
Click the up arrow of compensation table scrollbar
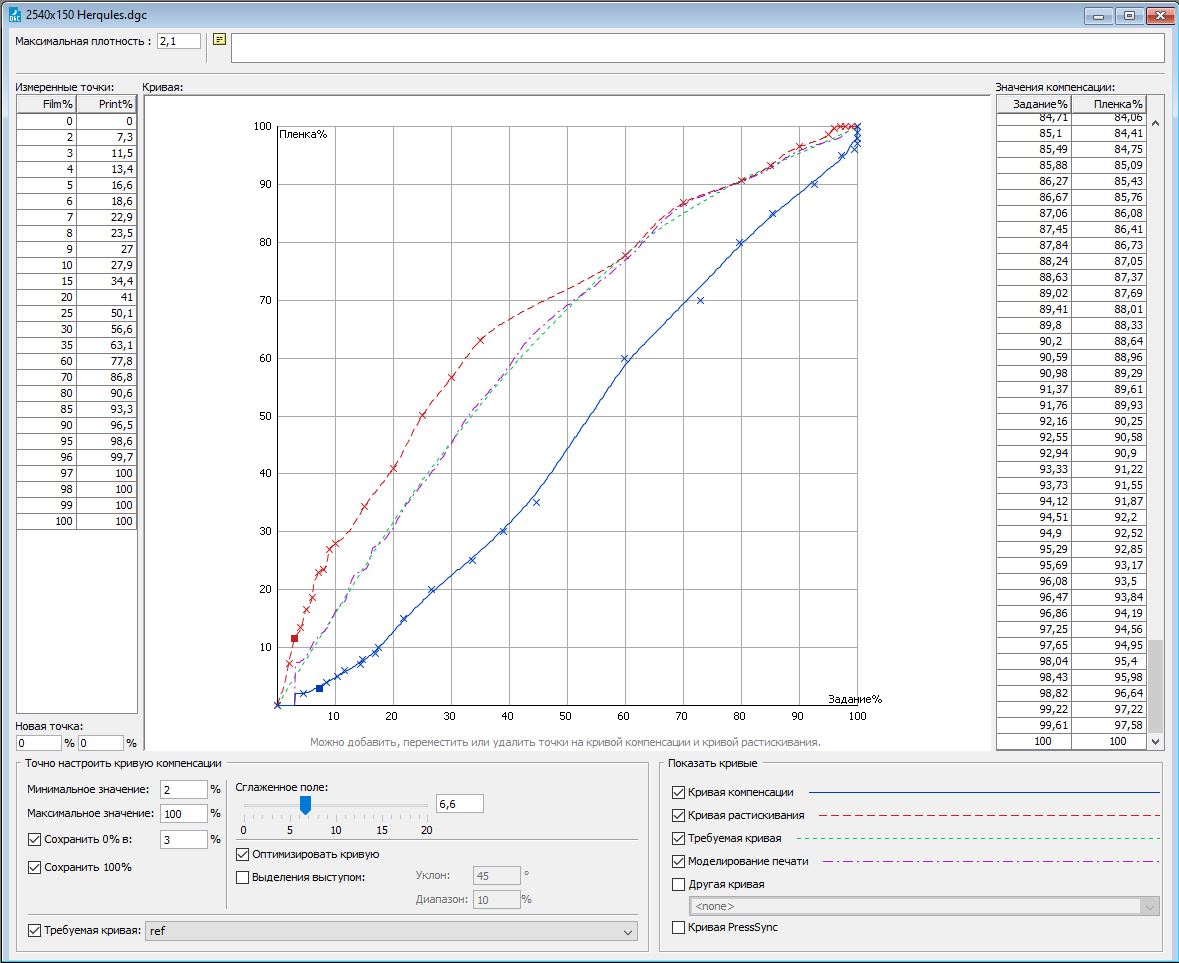point(1156,123)
